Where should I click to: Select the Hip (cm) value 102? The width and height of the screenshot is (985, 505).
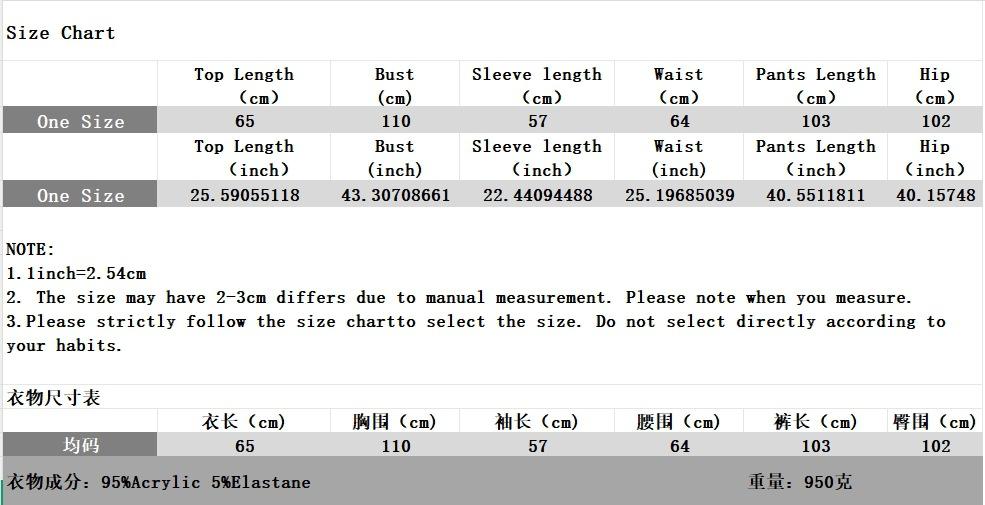(935, 121)
